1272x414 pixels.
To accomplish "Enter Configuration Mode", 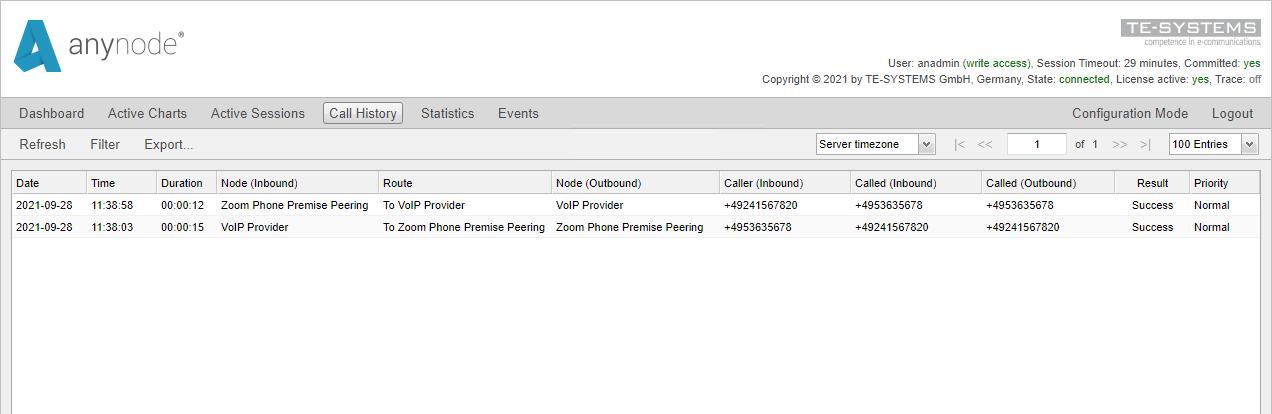I will tap(1130, 114).
